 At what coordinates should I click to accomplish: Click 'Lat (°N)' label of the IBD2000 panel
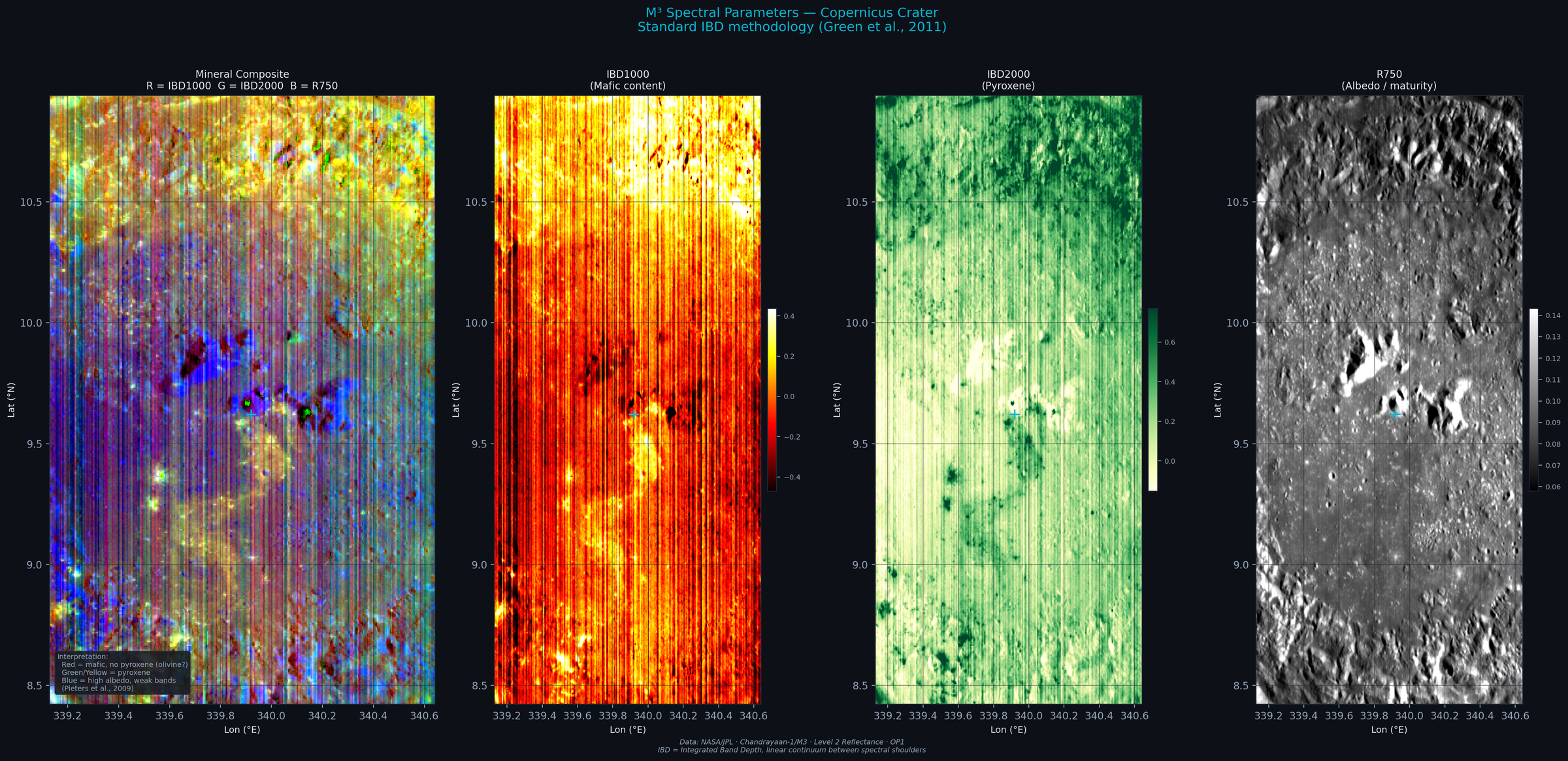coord(837,400)
